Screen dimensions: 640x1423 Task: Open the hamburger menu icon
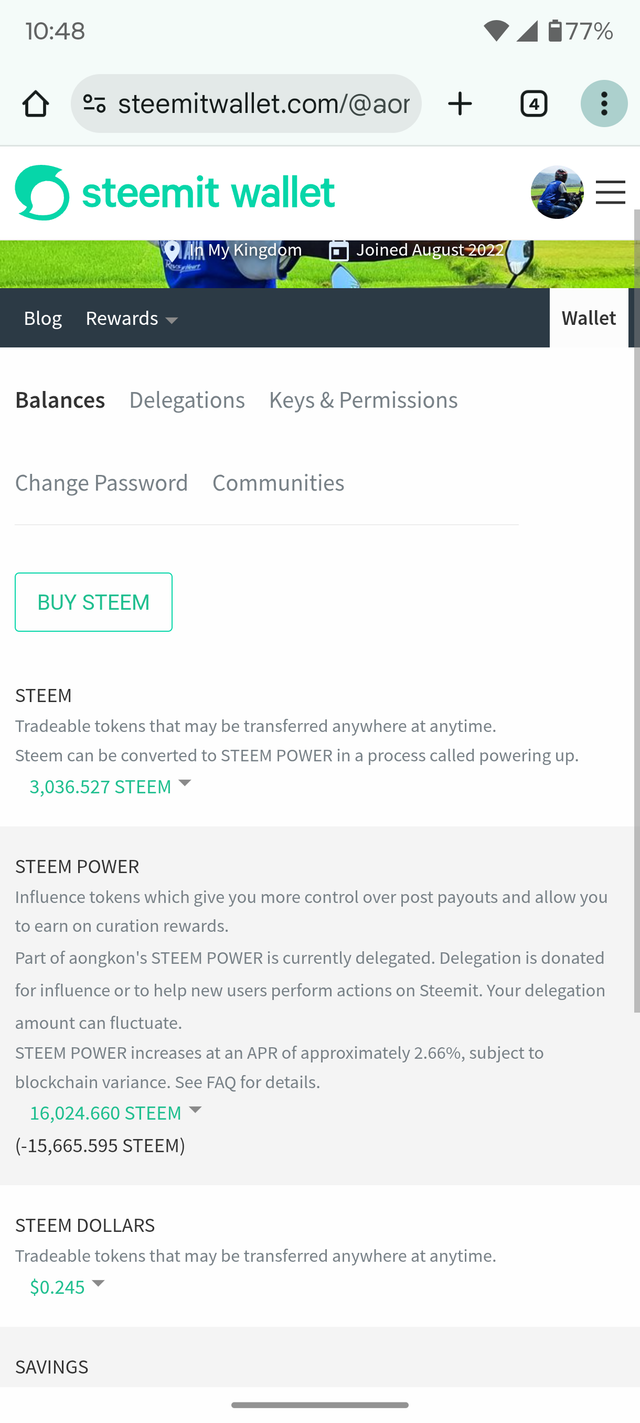pos(611,193)
